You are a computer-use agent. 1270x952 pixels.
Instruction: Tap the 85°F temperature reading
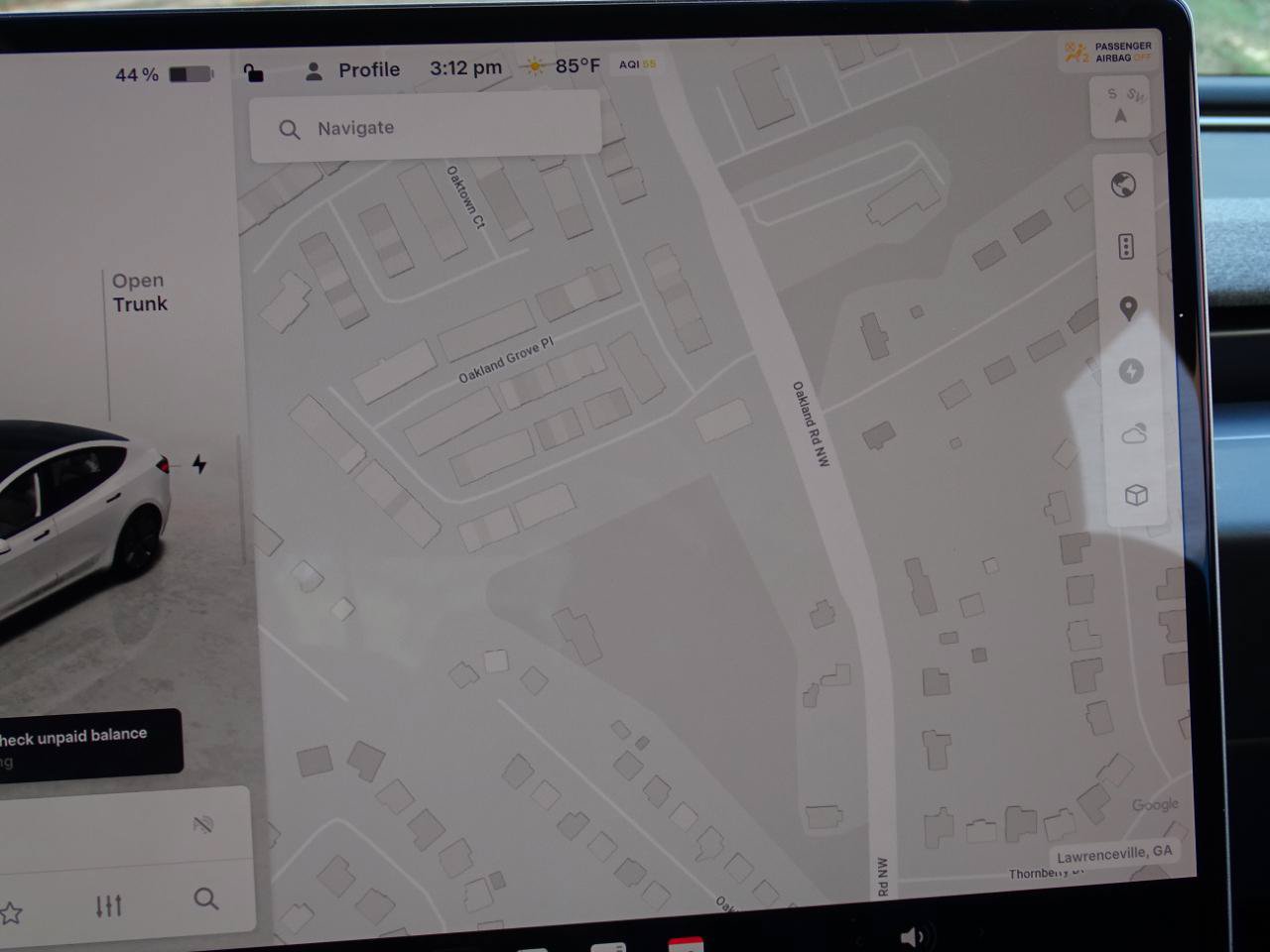point(577,65)
